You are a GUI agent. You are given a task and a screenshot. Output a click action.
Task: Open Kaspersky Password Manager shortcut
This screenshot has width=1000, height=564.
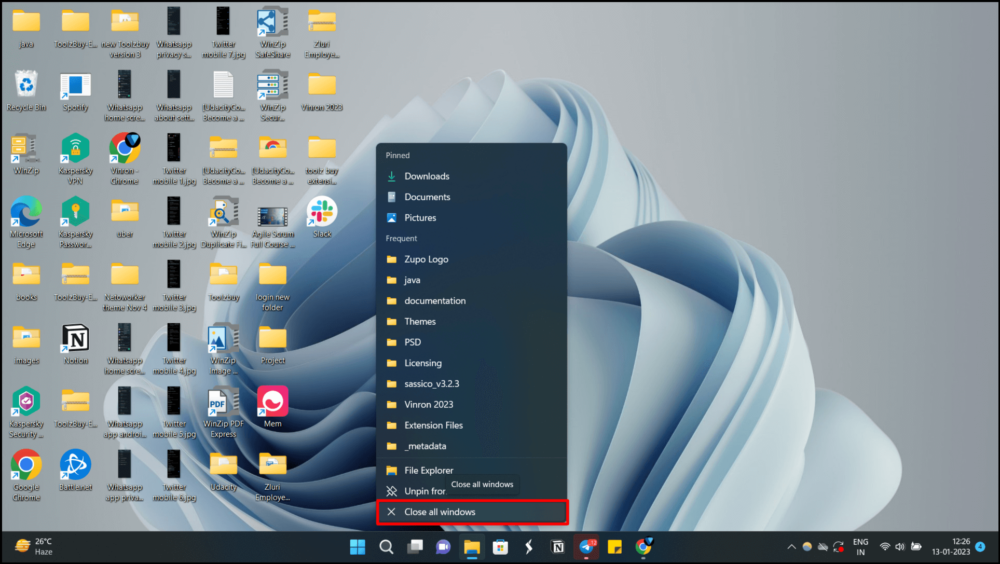point(75,222)
